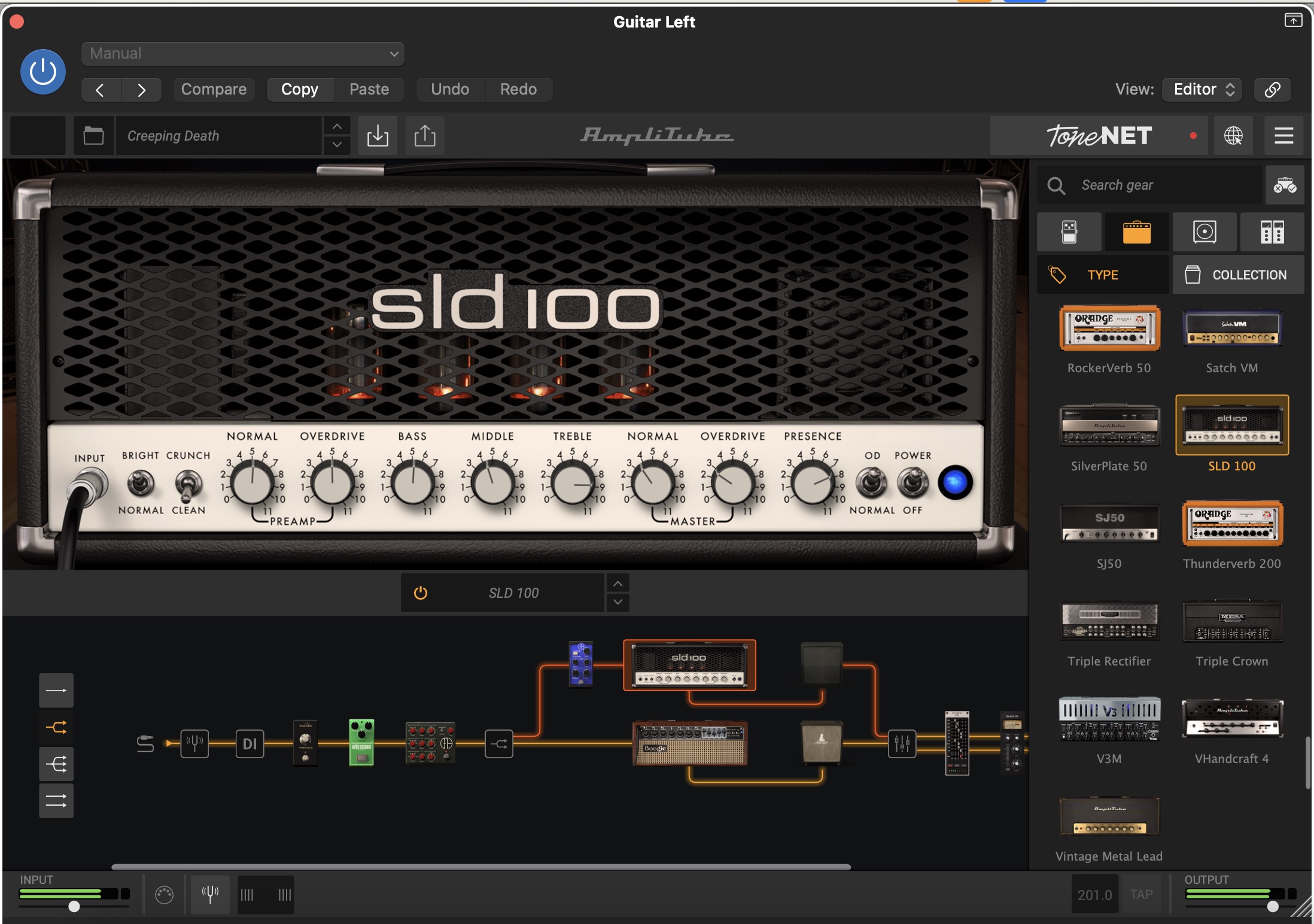Click the Search gear field
Image resolution: width=1314 pixels, height=924 pixels.
click(1149, 185)
